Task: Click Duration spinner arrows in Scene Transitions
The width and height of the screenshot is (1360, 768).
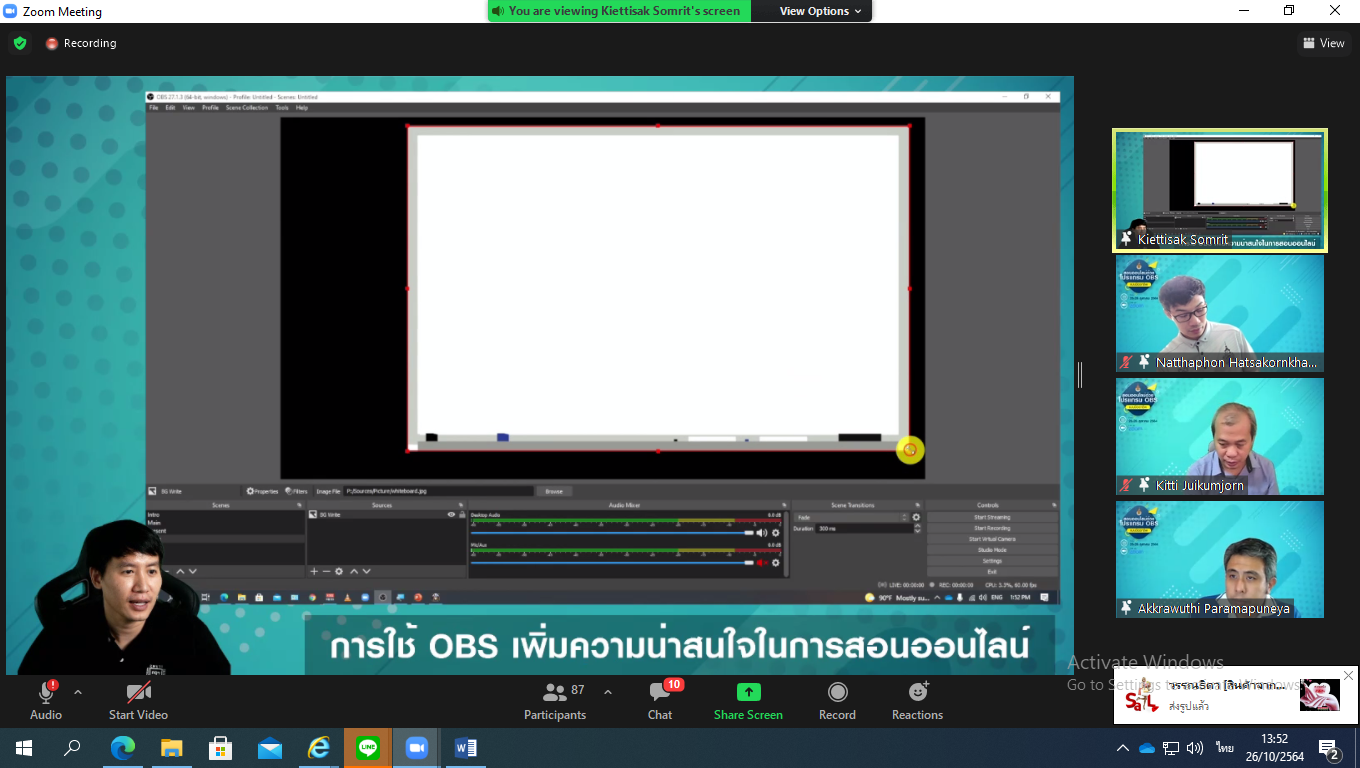Action: [x=918, y=528]
